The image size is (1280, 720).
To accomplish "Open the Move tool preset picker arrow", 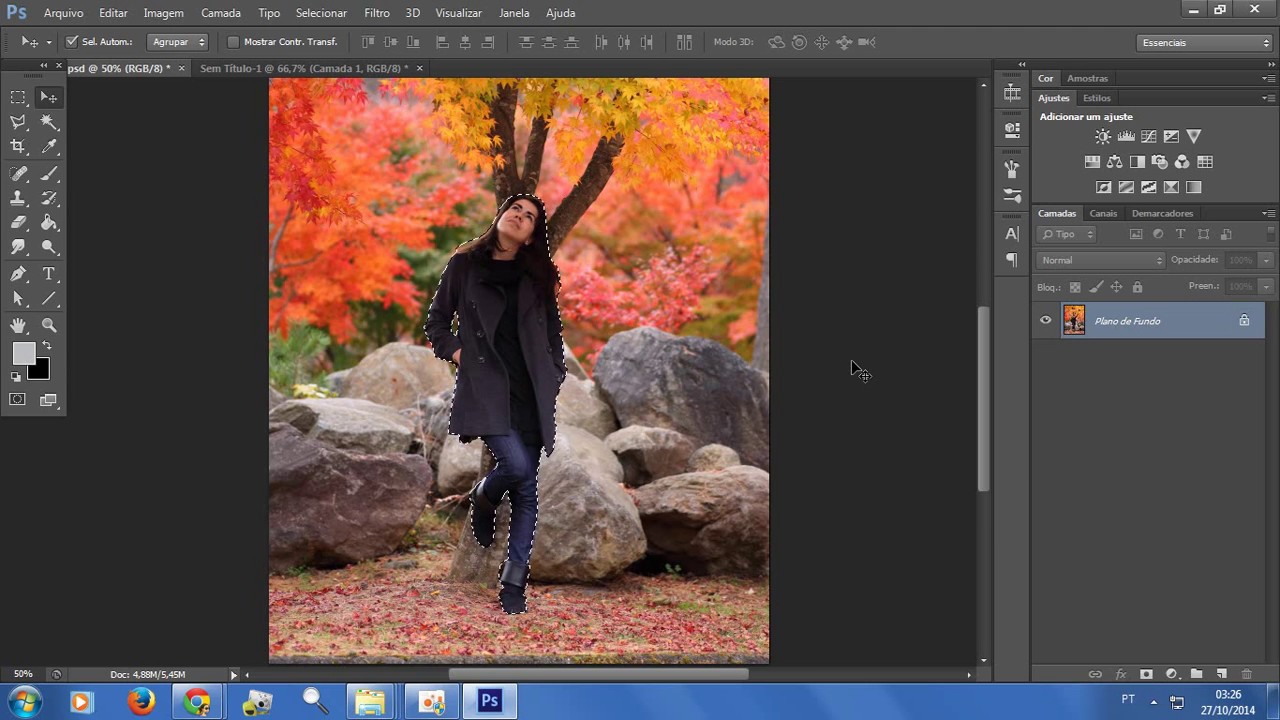I will (x=49, y=42).
